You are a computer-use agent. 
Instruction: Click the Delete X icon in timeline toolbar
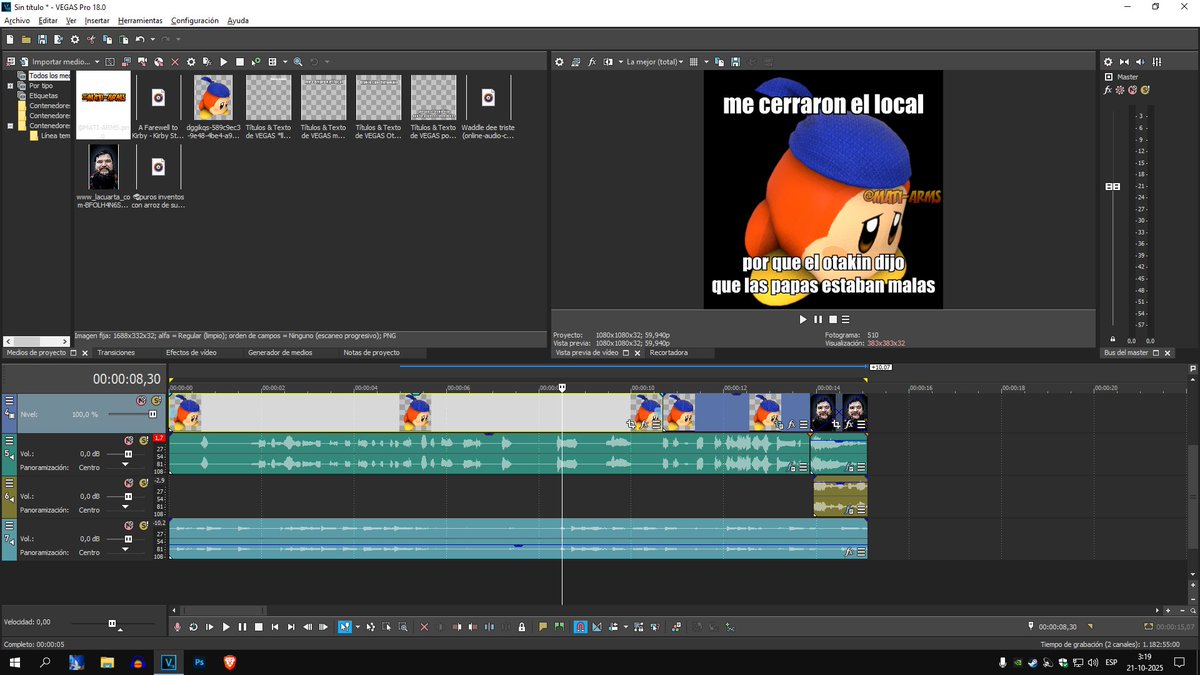click(x=424, y=627)
